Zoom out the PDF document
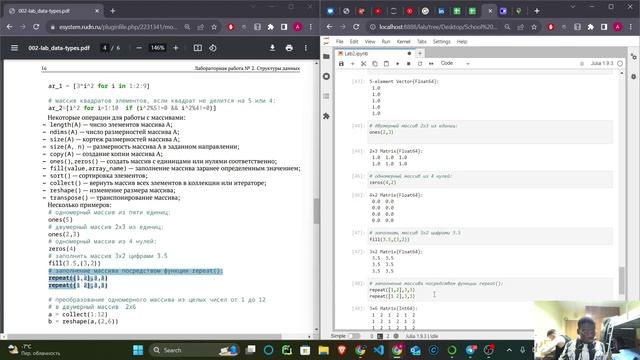The width and height of the screenshot is (640, 360). click(139, 48)
